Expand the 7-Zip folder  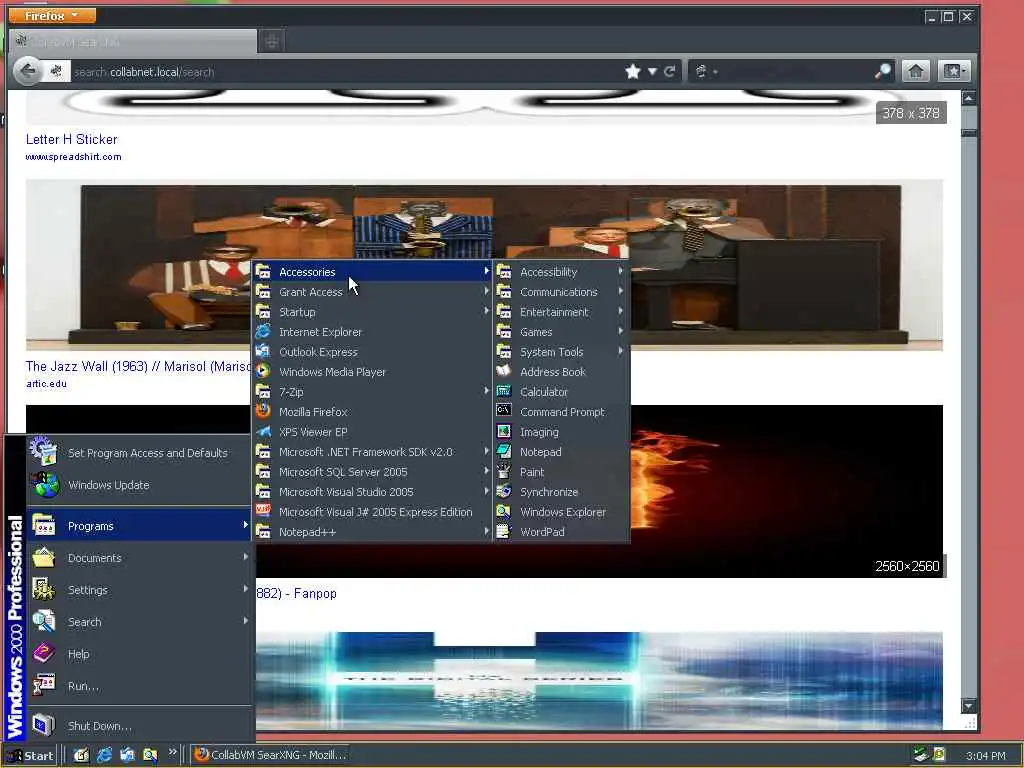(371, 392)
